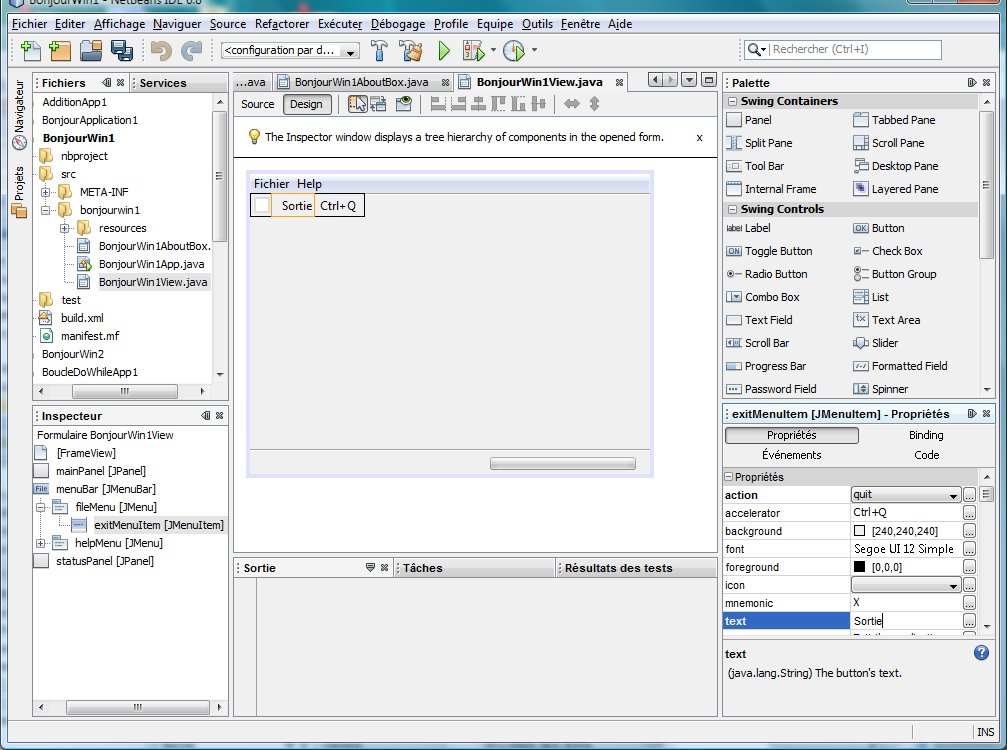Click the Profile Project clock icon

pos(514,50)
